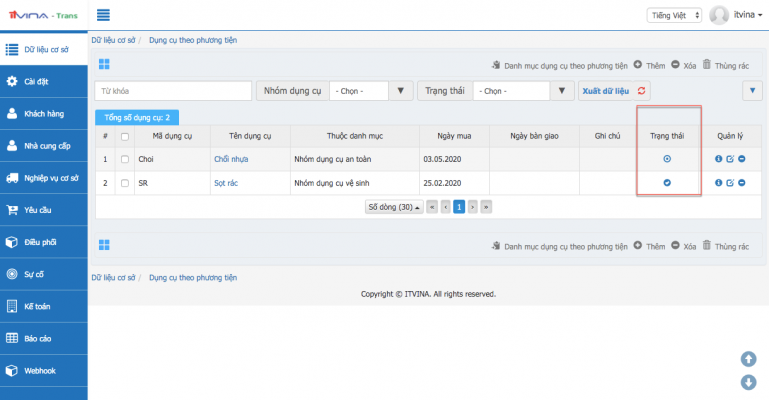Open Khách hàng in the sidebar
769x400 pixels.
(x=46, y=113)
